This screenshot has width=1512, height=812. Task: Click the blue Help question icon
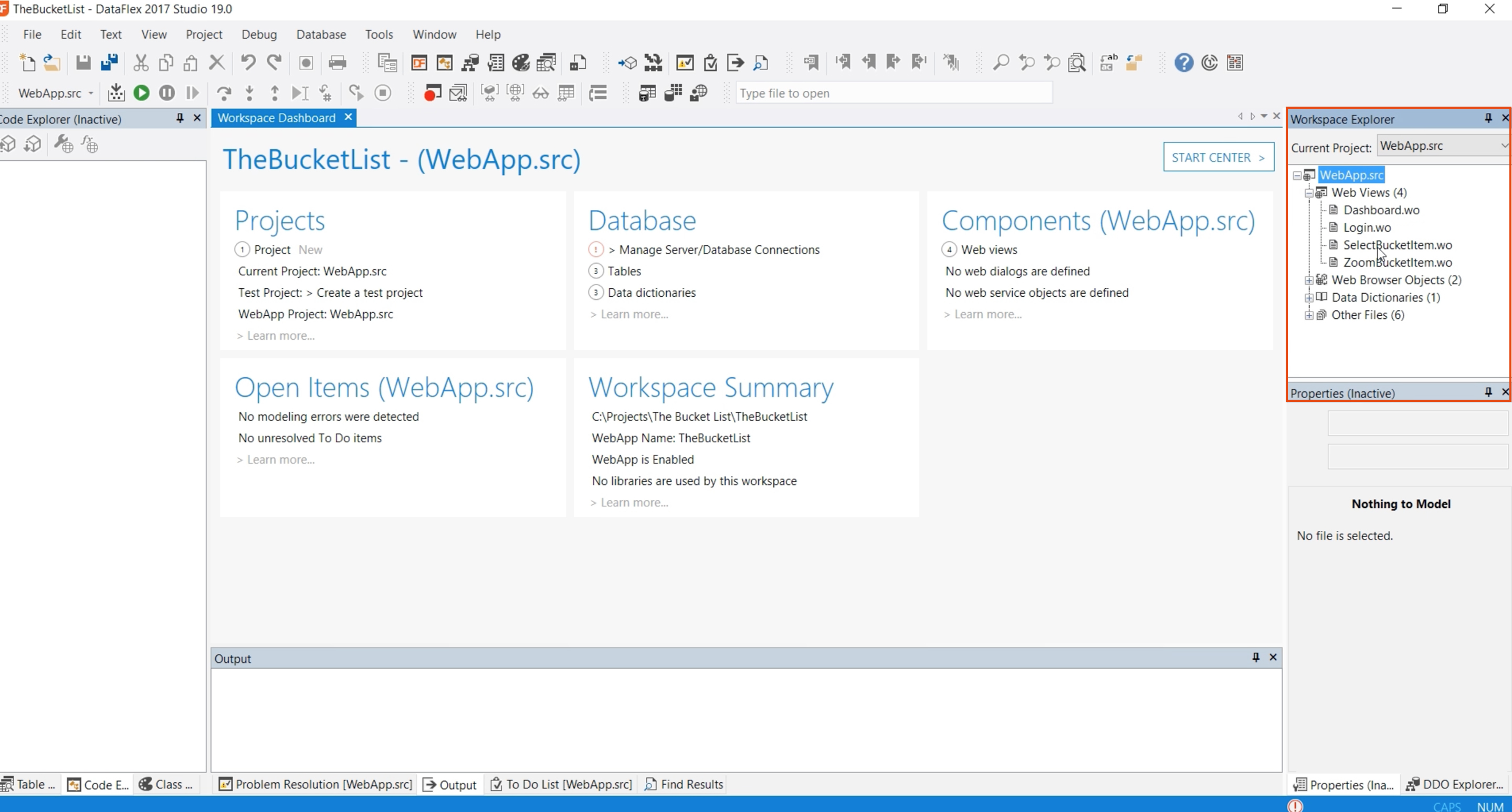pos(1183,62)
